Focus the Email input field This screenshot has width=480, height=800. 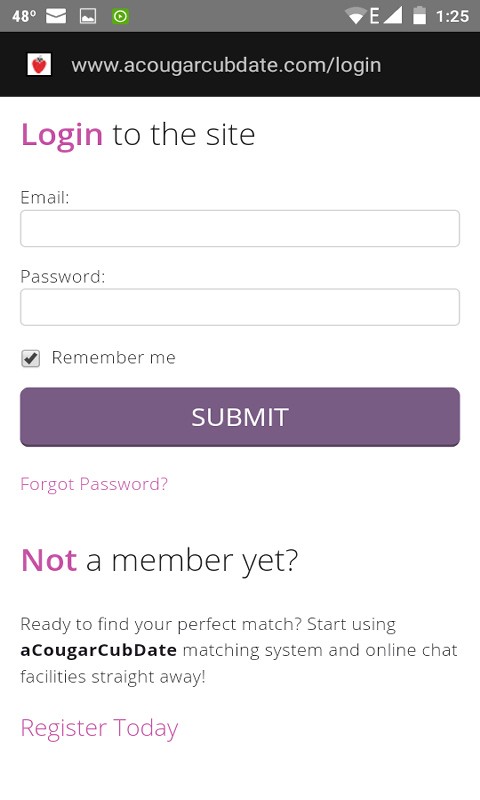[240, 228]
